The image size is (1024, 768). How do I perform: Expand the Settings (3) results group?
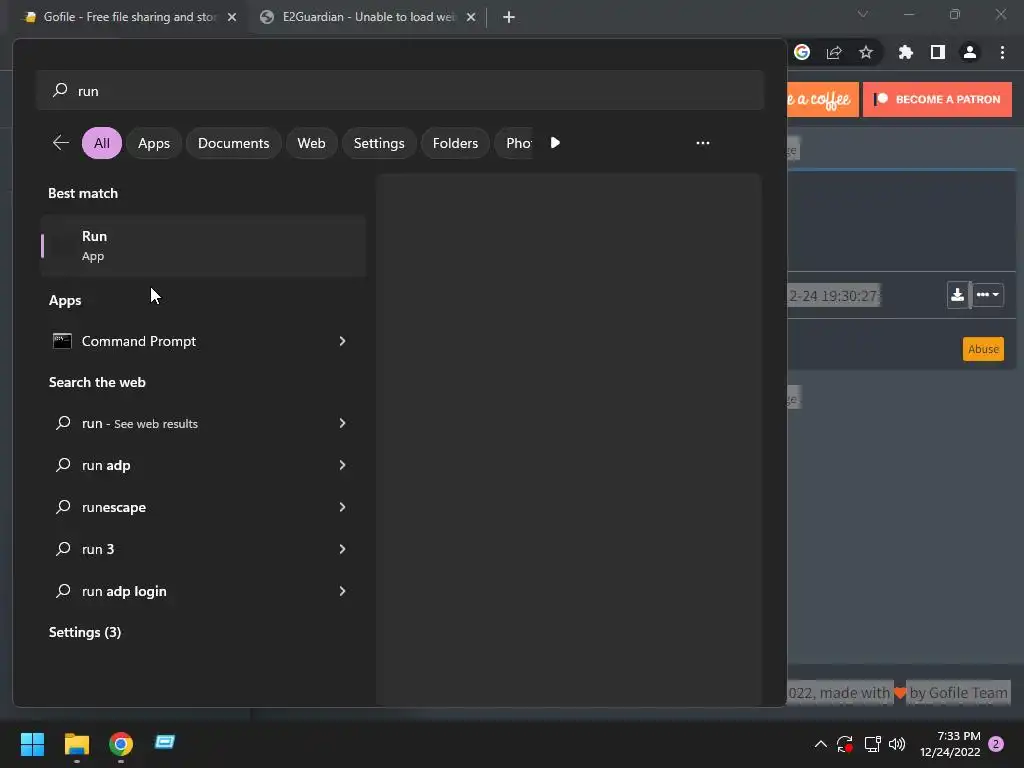(x=85, y=632)
